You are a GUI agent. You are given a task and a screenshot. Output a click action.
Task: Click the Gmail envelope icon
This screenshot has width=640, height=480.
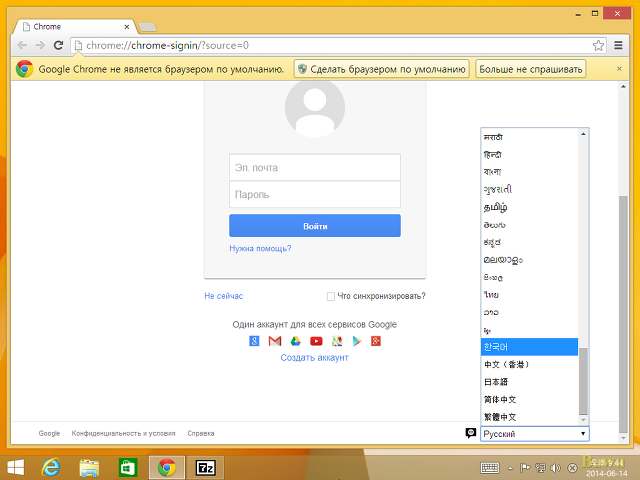275,341
